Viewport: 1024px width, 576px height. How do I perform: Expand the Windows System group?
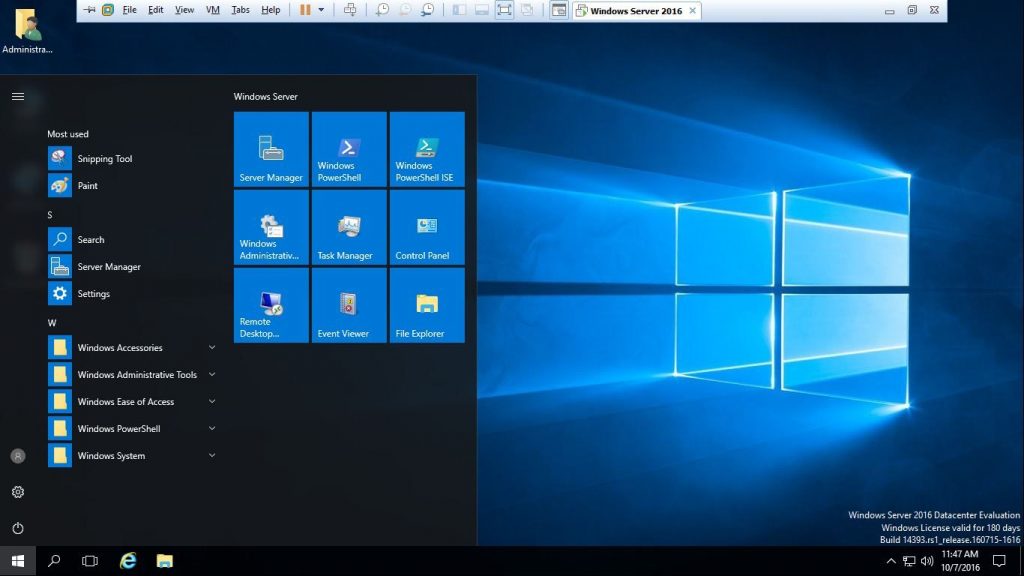click(111, 455)
